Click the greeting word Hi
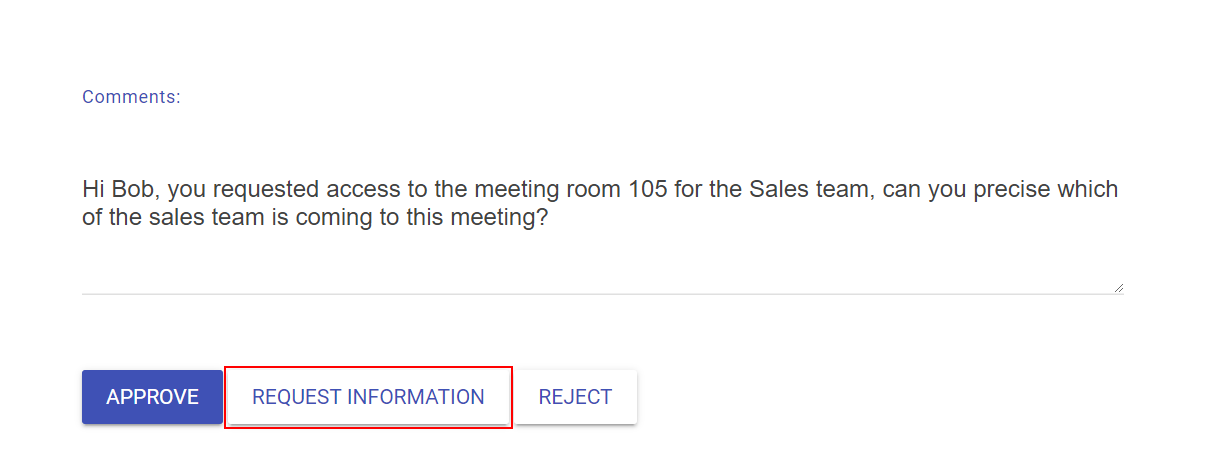 93,189
